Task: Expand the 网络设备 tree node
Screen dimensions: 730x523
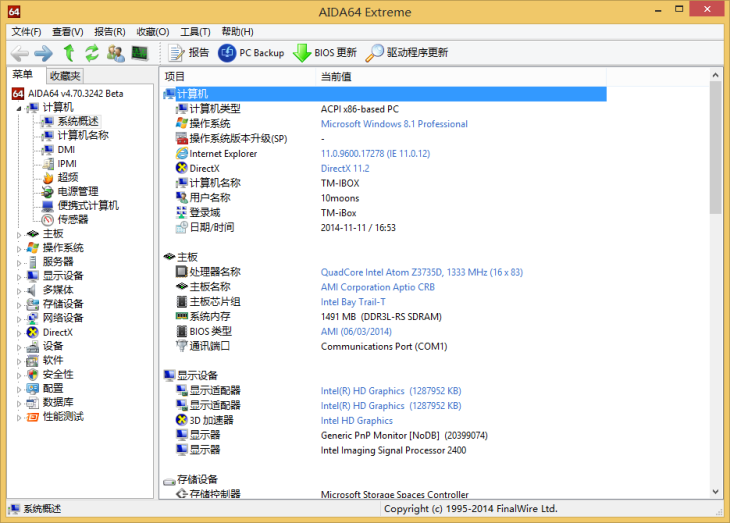Action: click(x=19, y=319)
